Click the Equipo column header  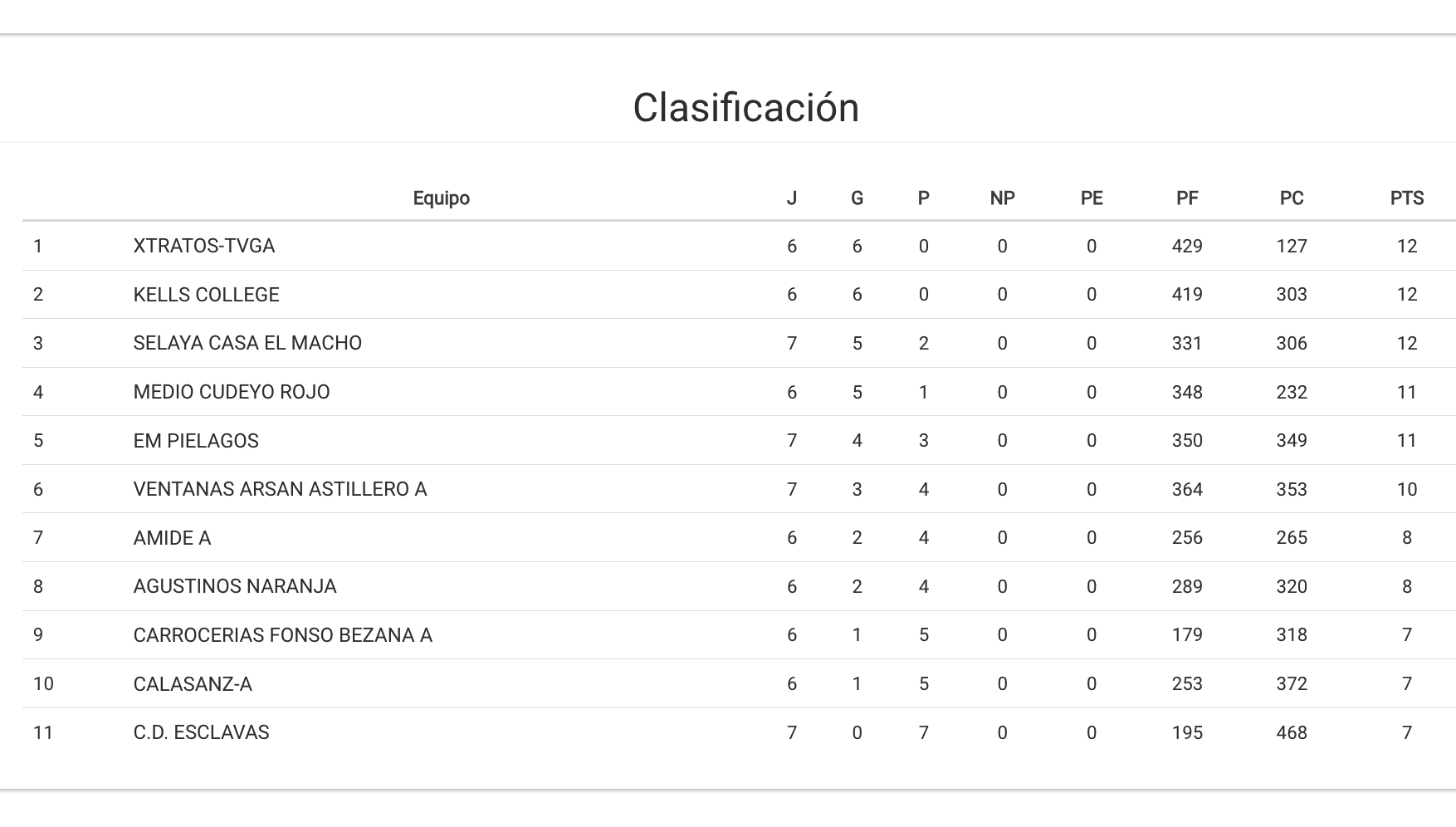click(441, 198)
